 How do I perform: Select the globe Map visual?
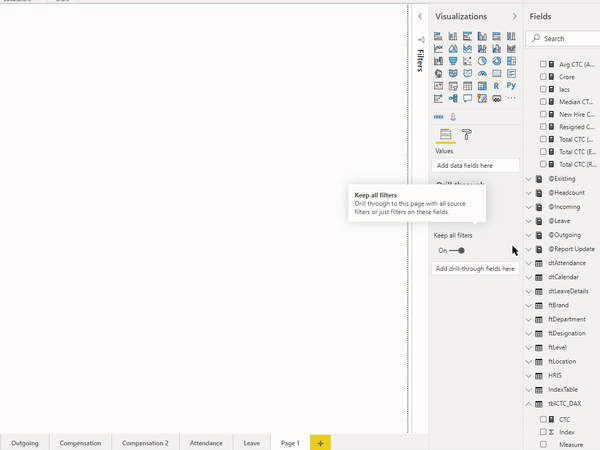(438, 73)
